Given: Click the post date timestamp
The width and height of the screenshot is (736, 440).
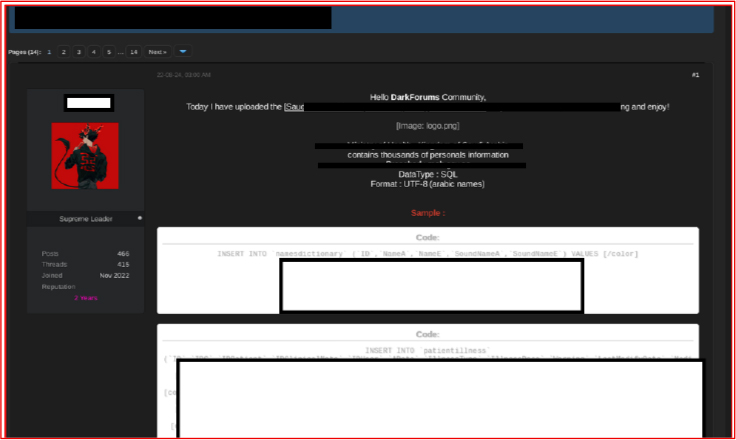Looking at the screenshot, I should [183, 75].
